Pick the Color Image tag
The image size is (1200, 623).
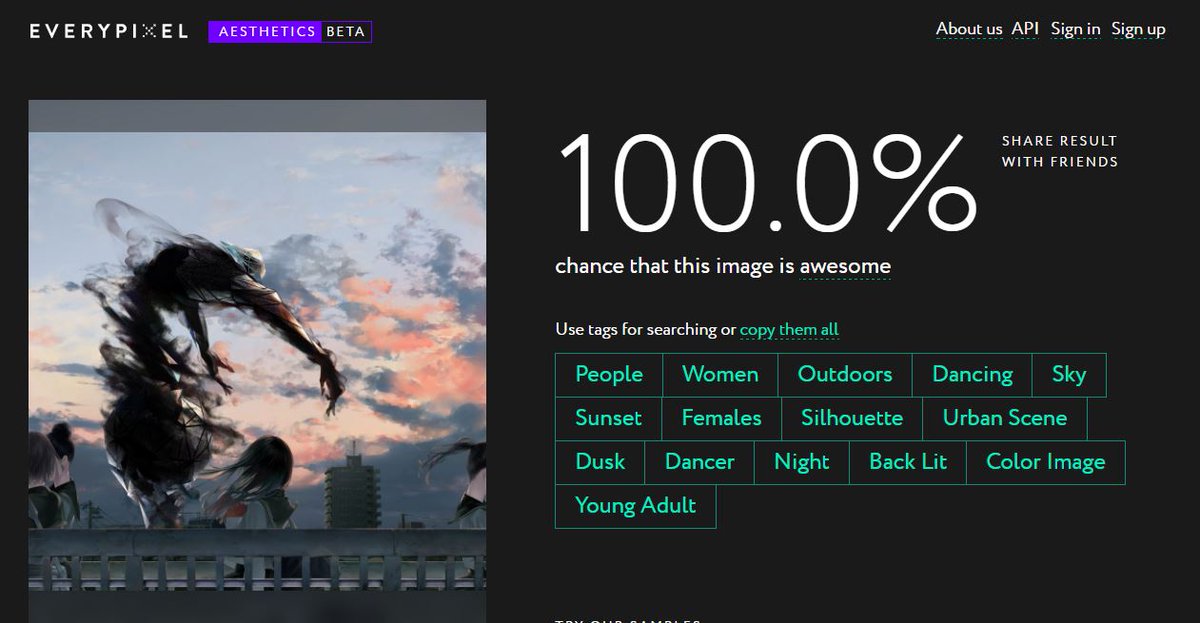pos(1046,463)
